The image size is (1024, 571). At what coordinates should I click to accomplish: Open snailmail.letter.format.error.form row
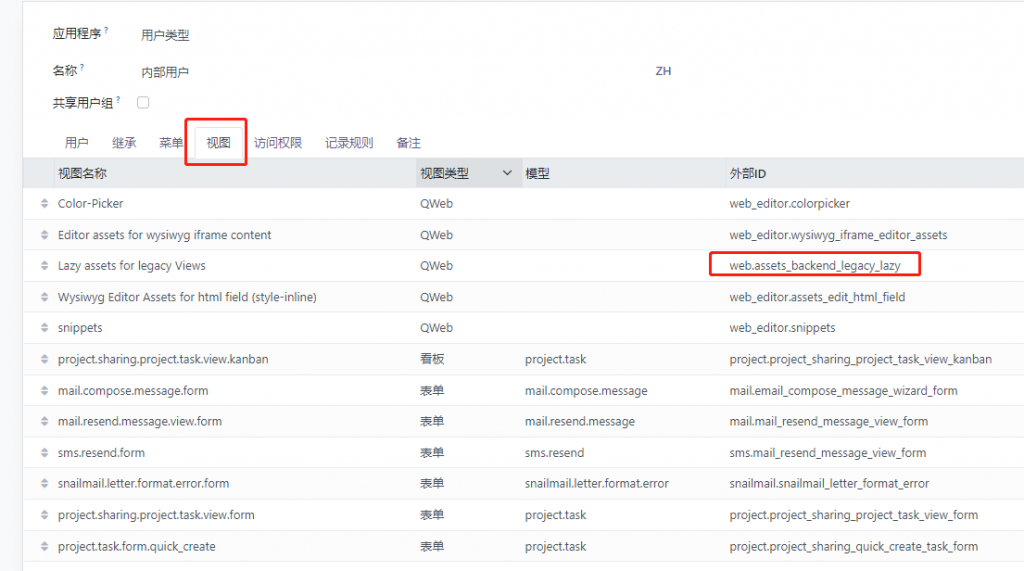tap(143, 483)
